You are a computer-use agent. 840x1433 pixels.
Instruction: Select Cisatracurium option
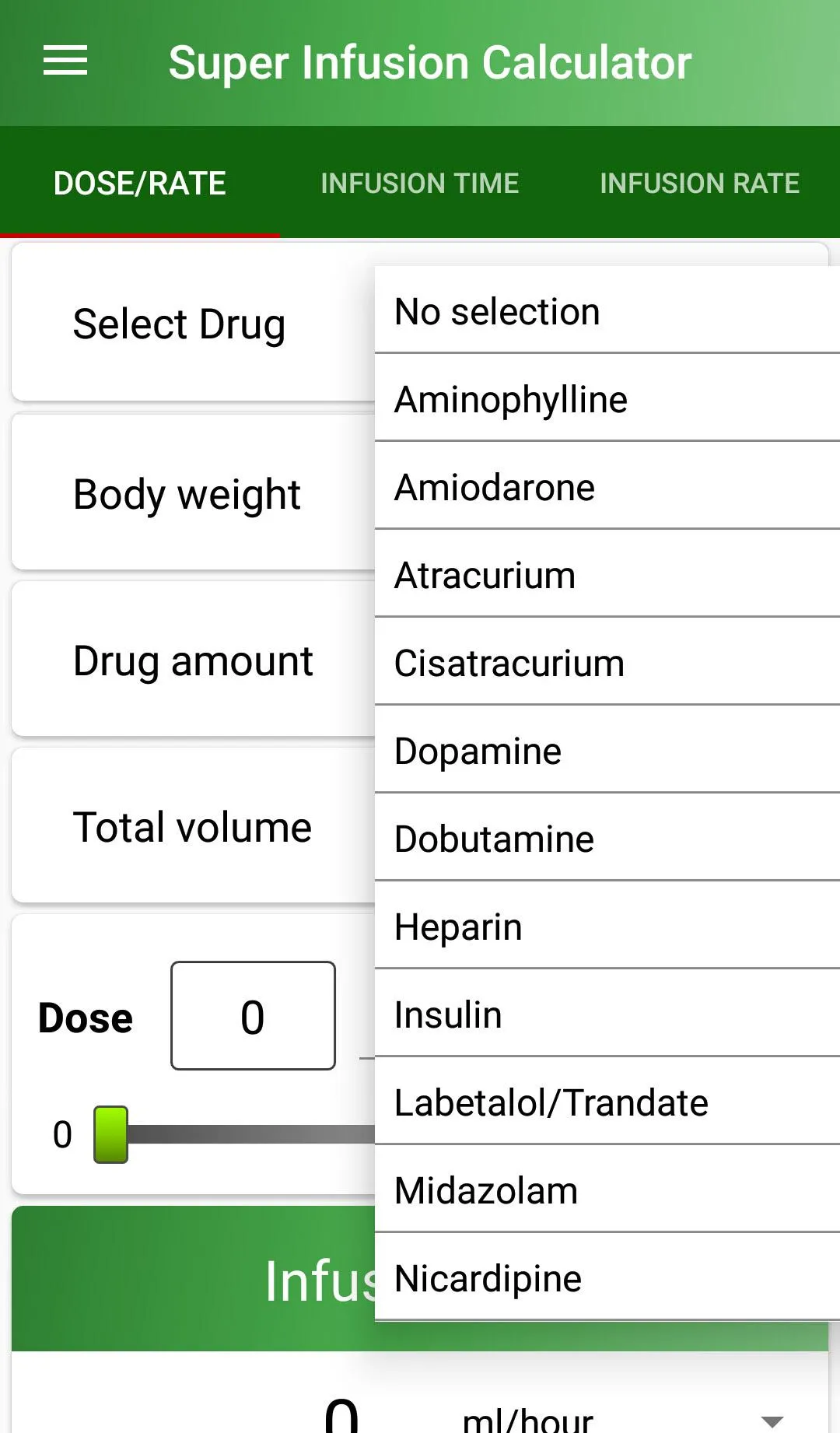point(607,662)
